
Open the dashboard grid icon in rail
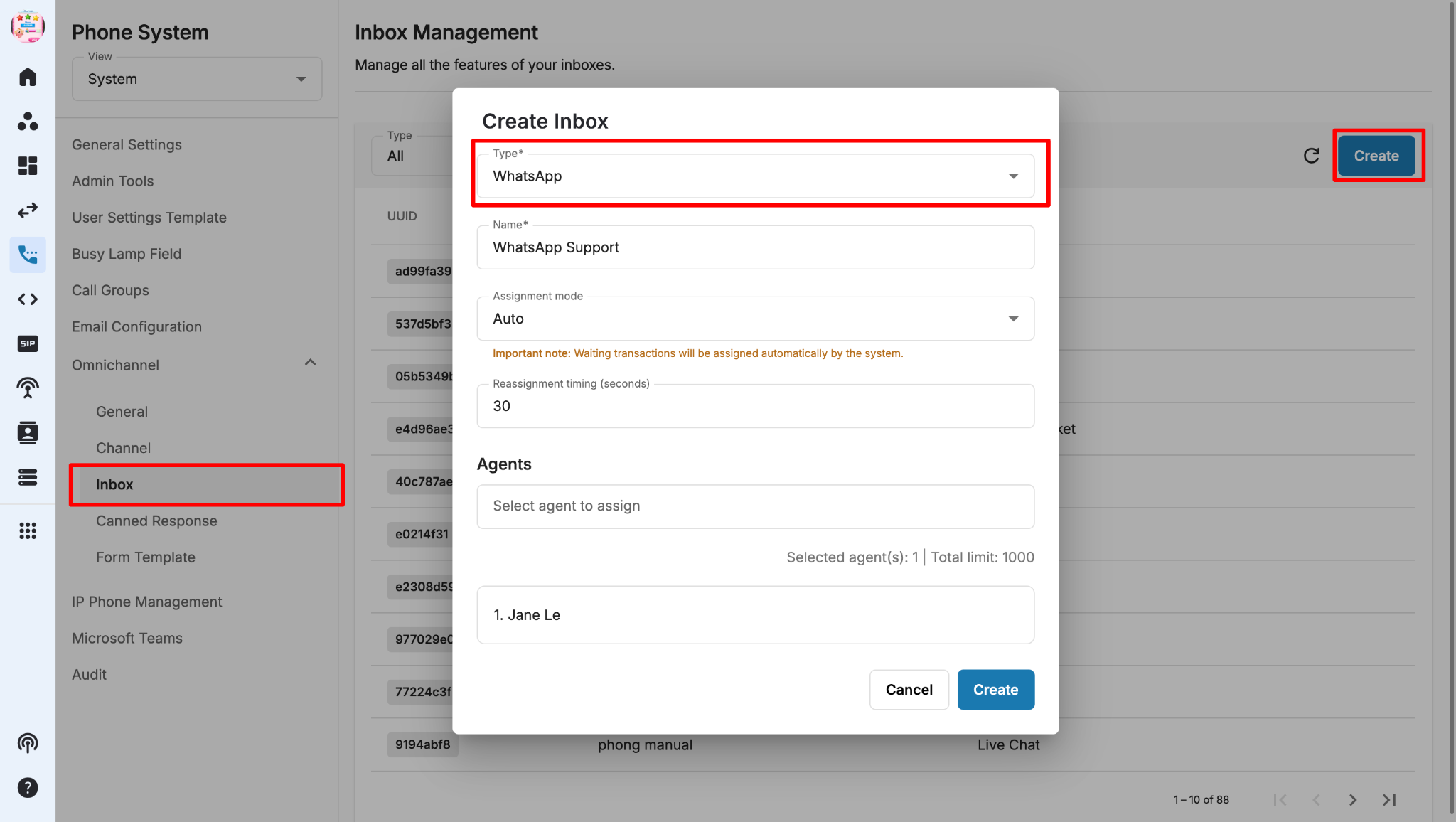(x=28, y=166)
